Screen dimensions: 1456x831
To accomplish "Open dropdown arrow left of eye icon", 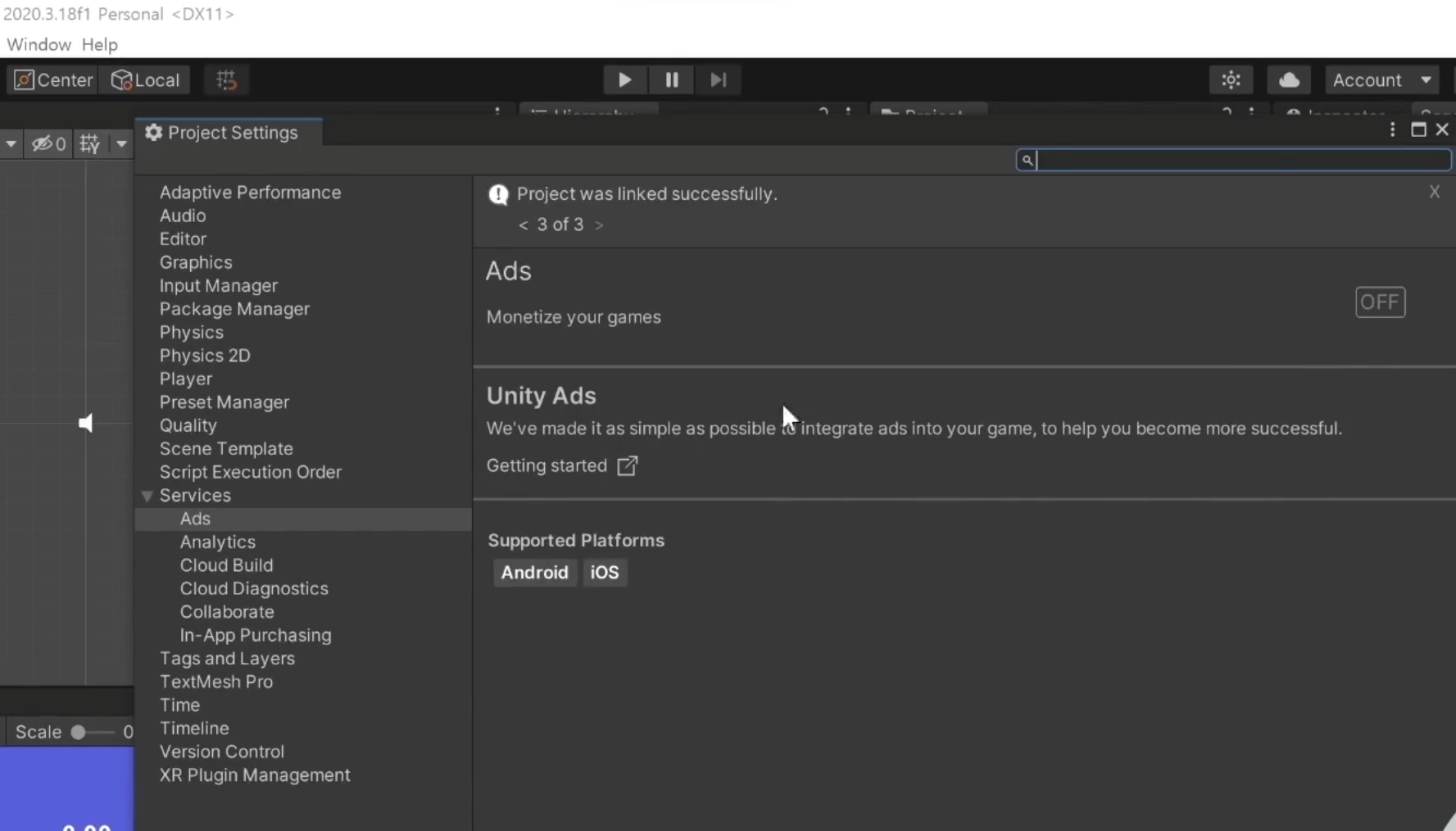I will pyautogui.click(x=11, y=144).
